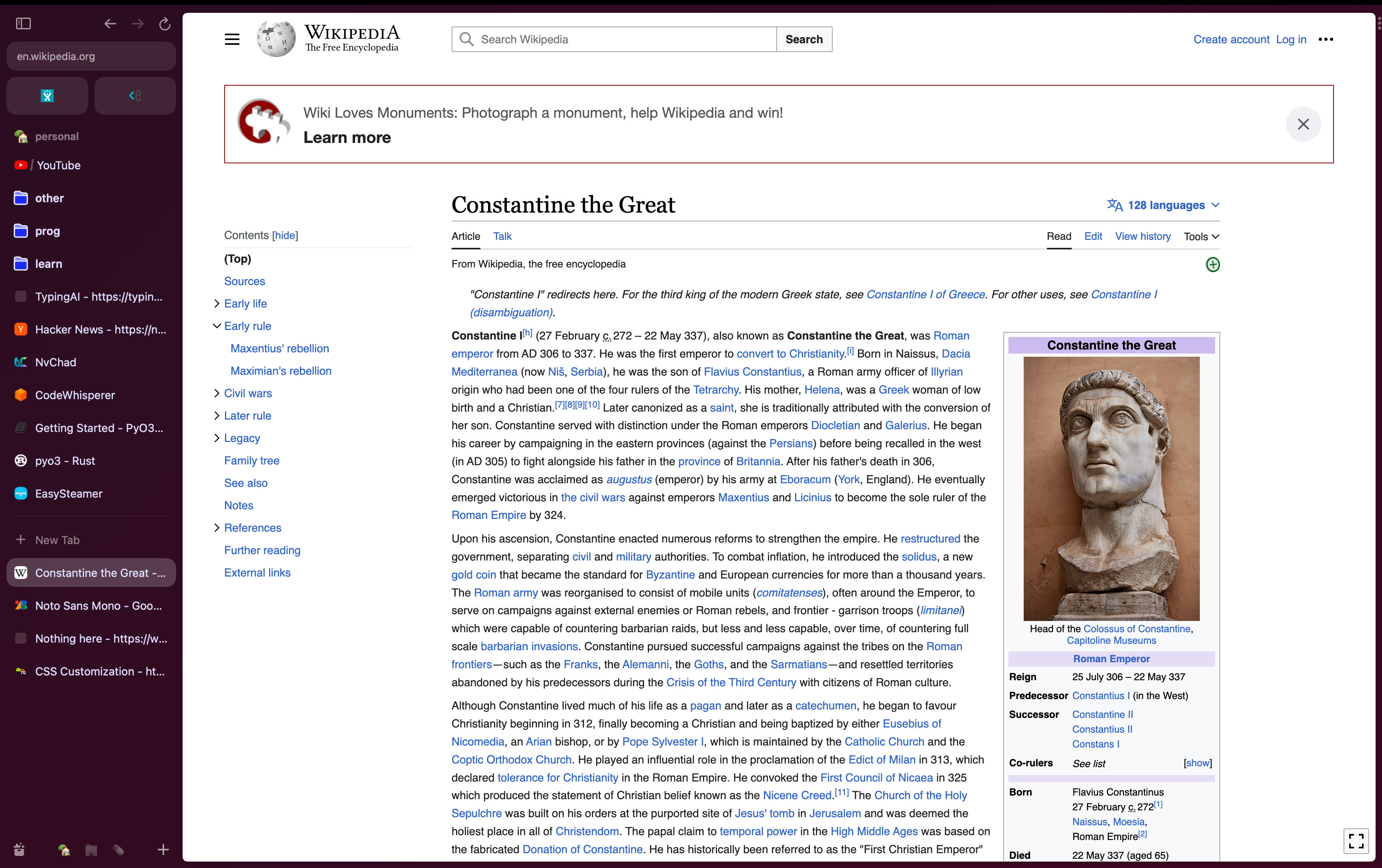The image size is (1382, 868).
Task: Open the Tools dropdown menu
Action: [1201, 237]
